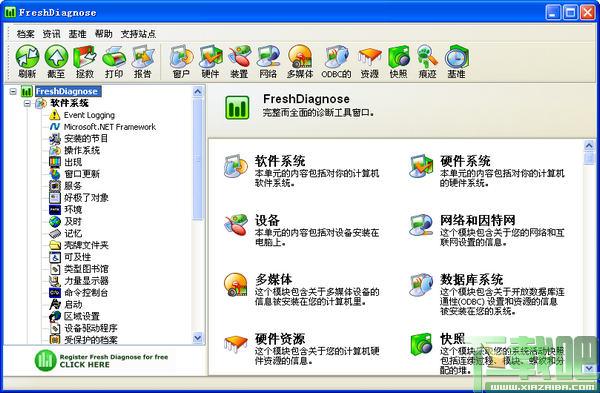Open the 痕迹 traces toolbar icon
This screenshot has height=393, width=600.
click(427, 62)
